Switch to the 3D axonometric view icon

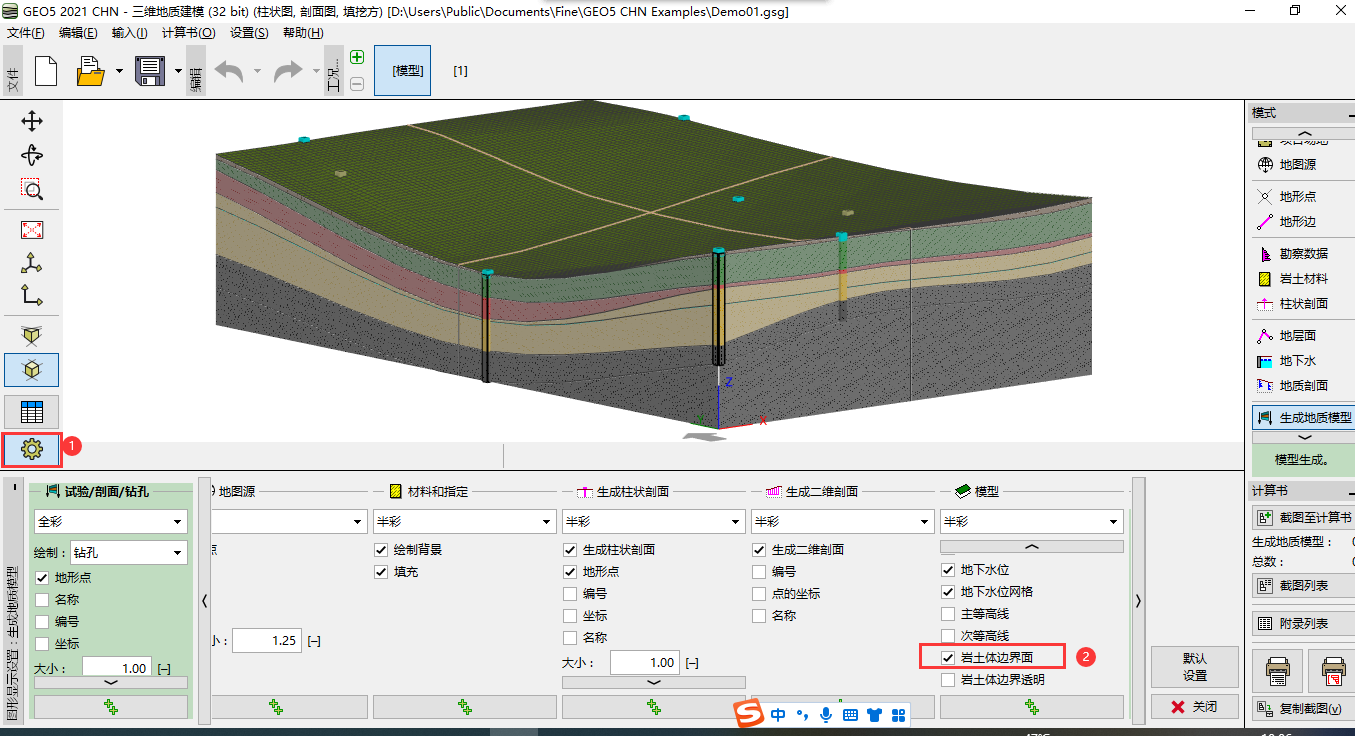(32, 263)
